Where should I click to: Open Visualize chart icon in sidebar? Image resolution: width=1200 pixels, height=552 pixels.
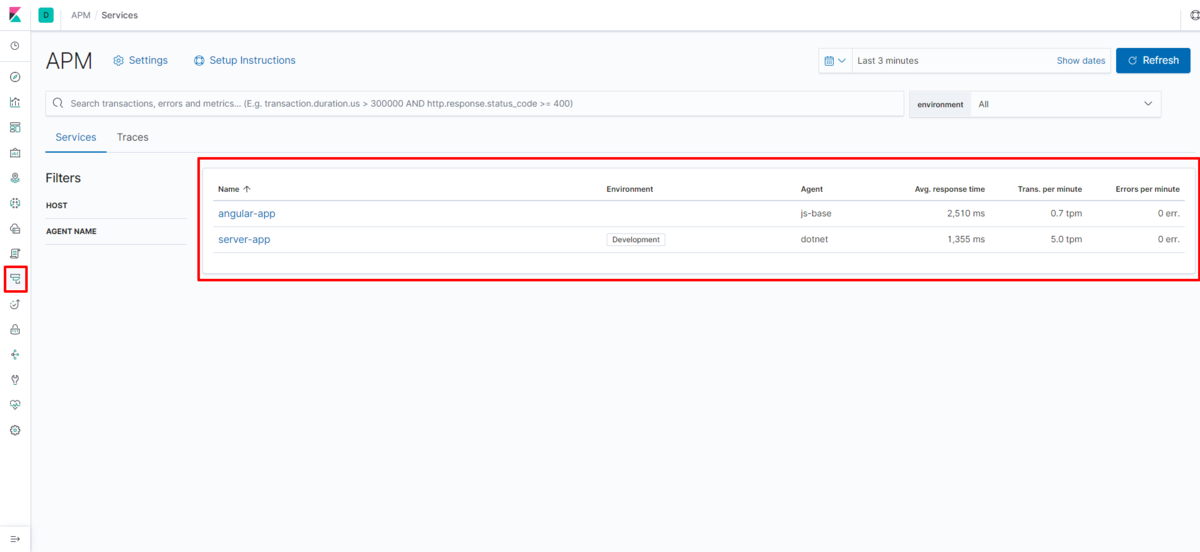pyautogui.click(x=15, y=102)
